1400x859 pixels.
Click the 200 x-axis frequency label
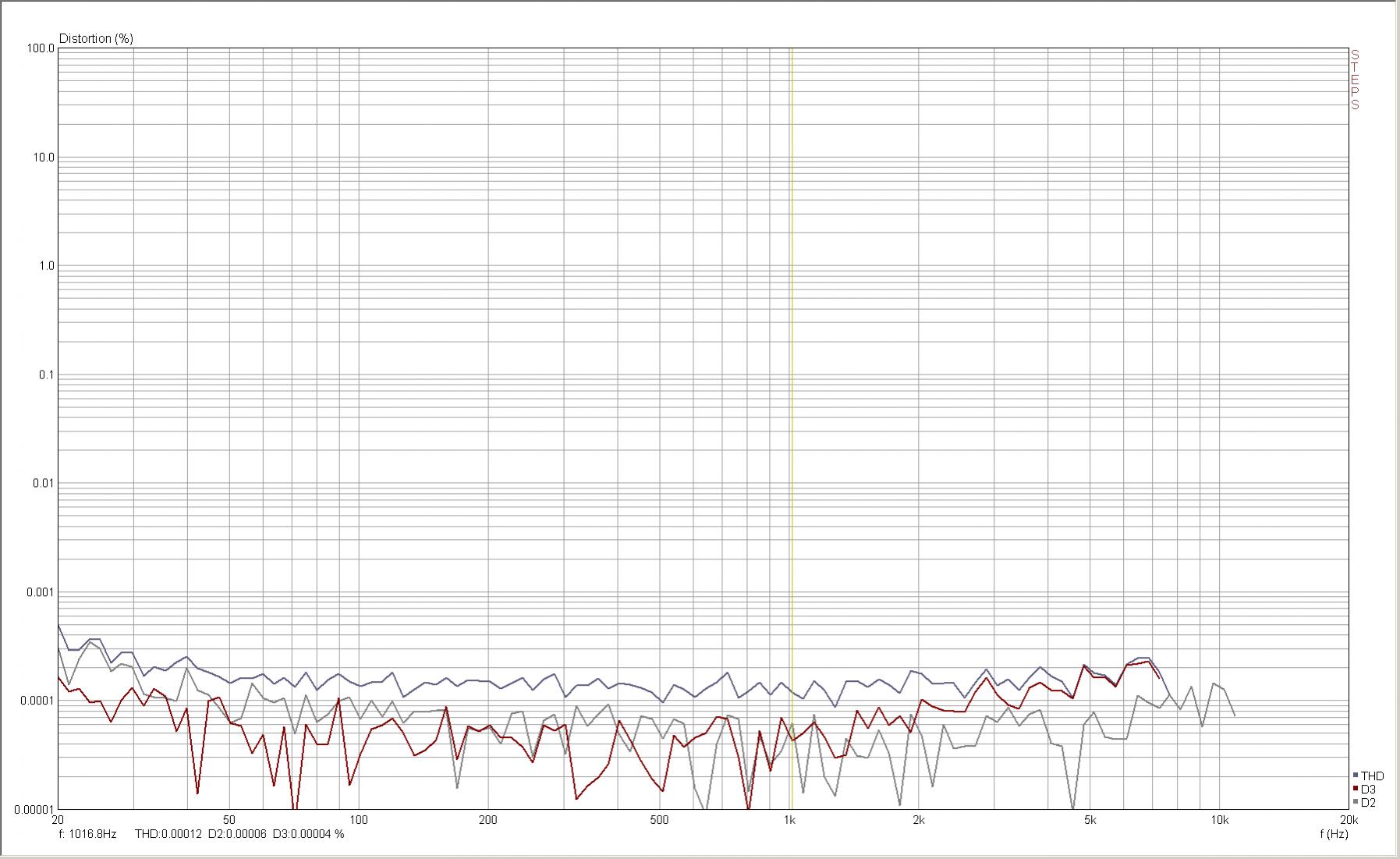pos(487,820)
